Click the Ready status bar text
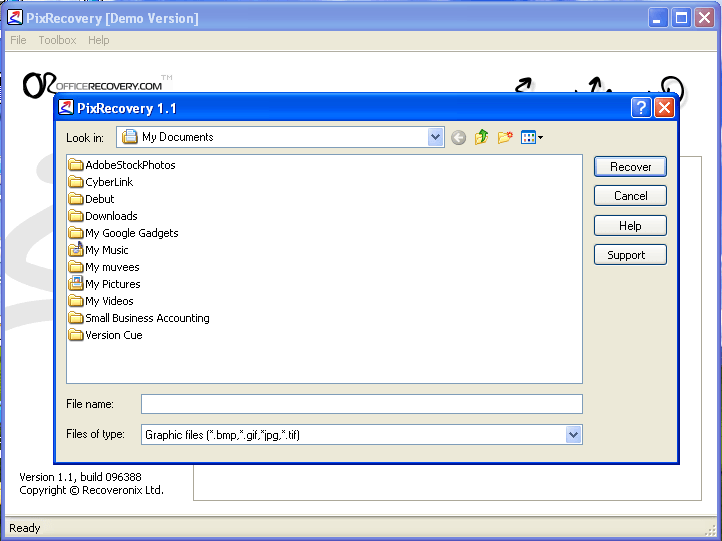Screen dimensions: 722x541 25,528
